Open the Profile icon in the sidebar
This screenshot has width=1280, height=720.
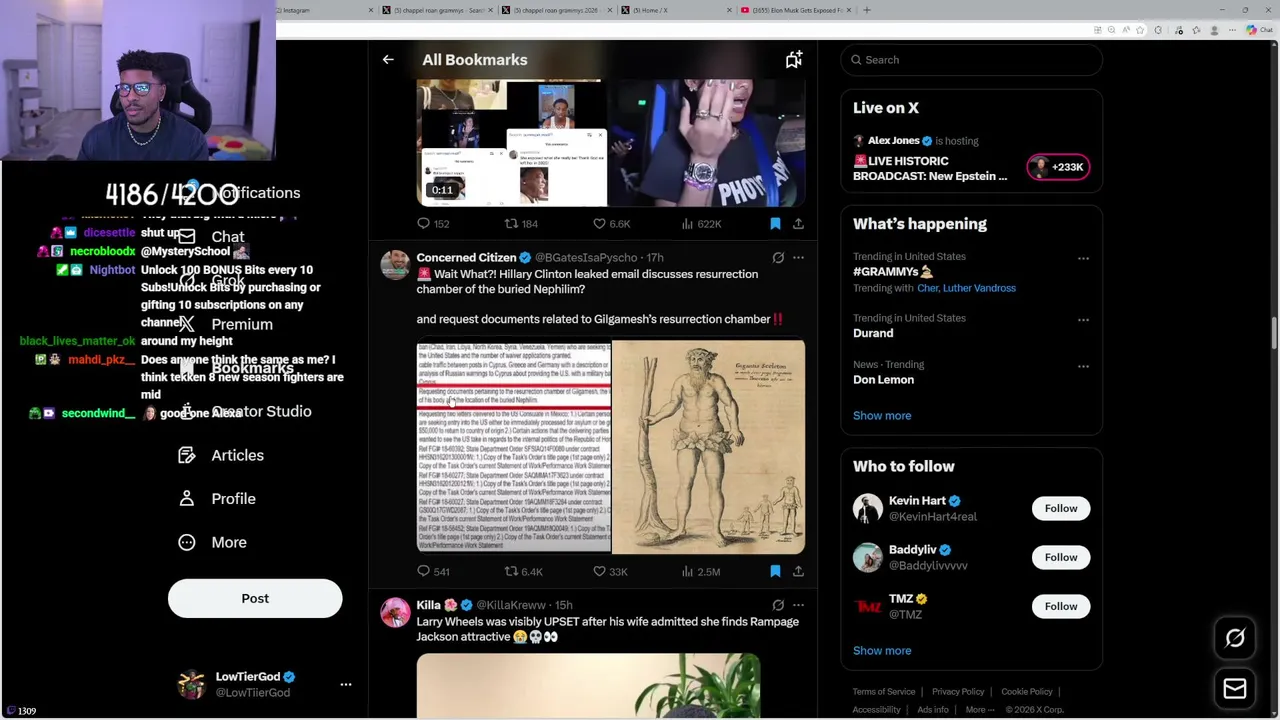pos(187,499)
